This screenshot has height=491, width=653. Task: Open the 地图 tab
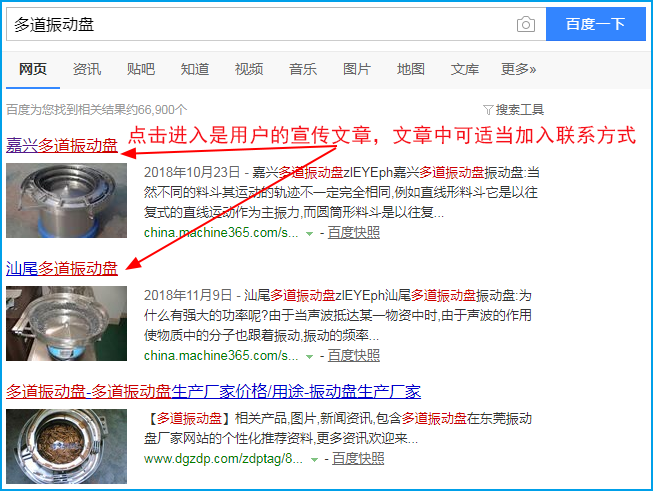pos(411,69)
